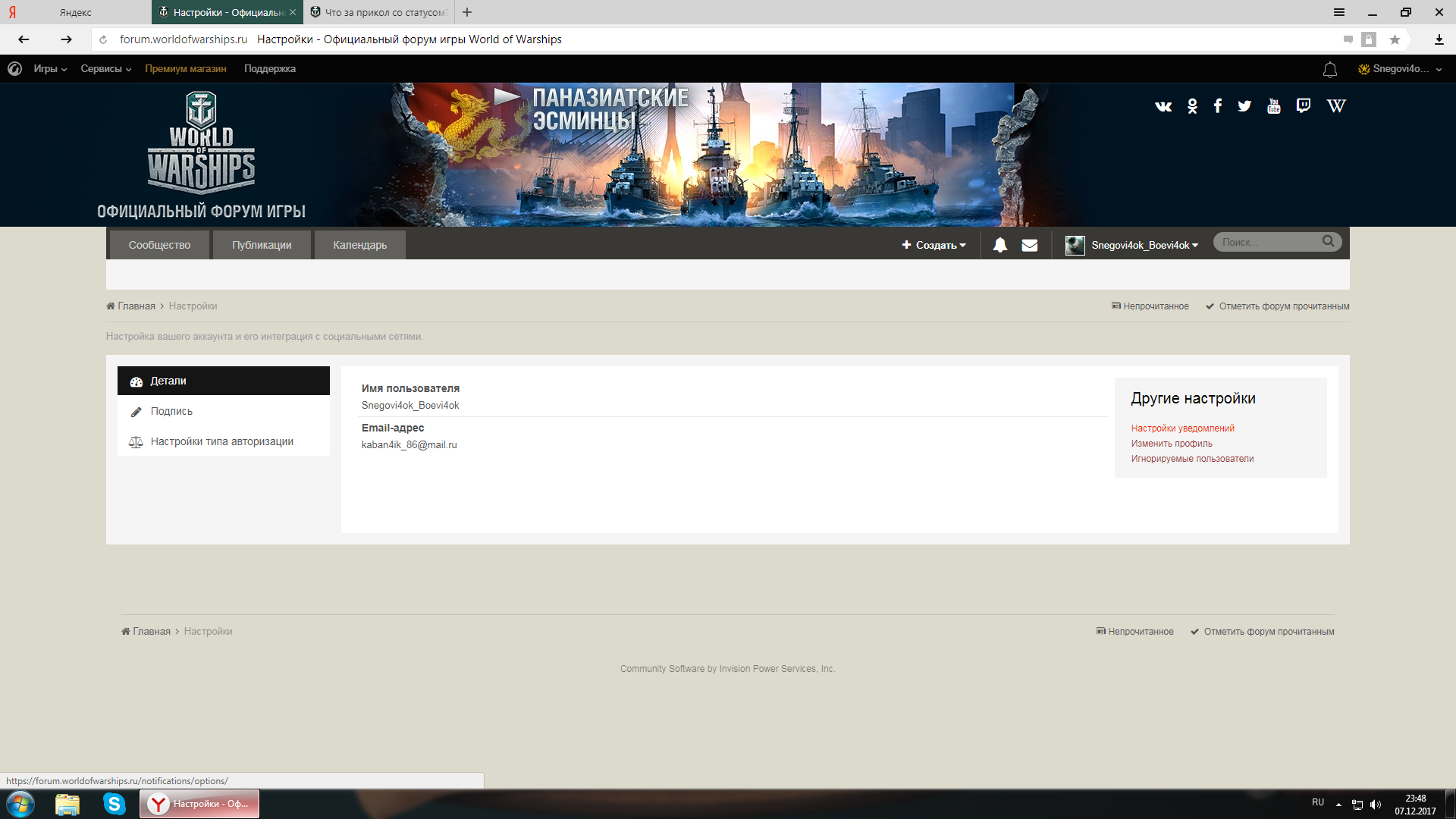Click top Главная breadcrumb link
The width and height of the screenshot is (1456, 819).
130,306
